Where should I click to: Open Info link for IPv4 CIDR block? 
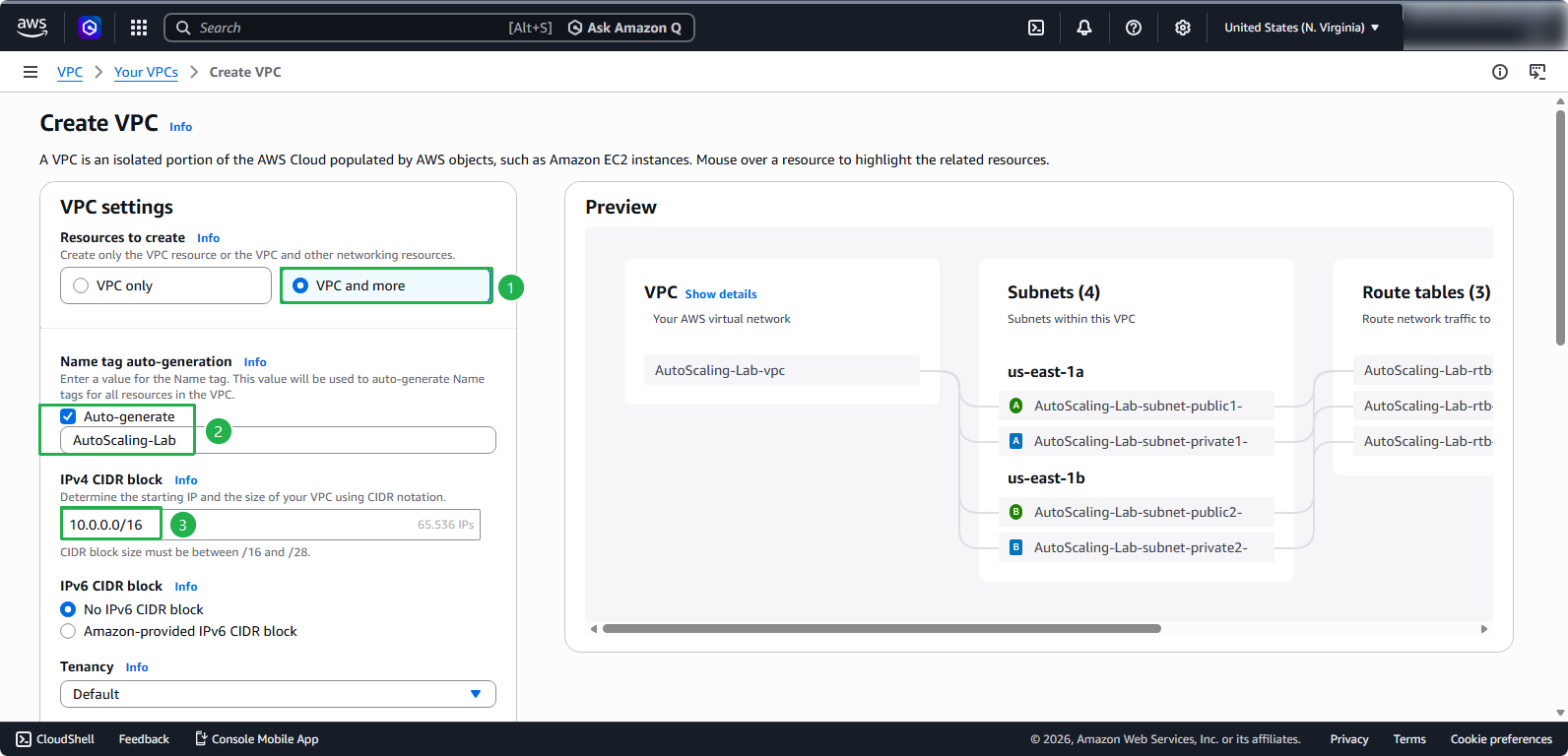coord(186,480)
